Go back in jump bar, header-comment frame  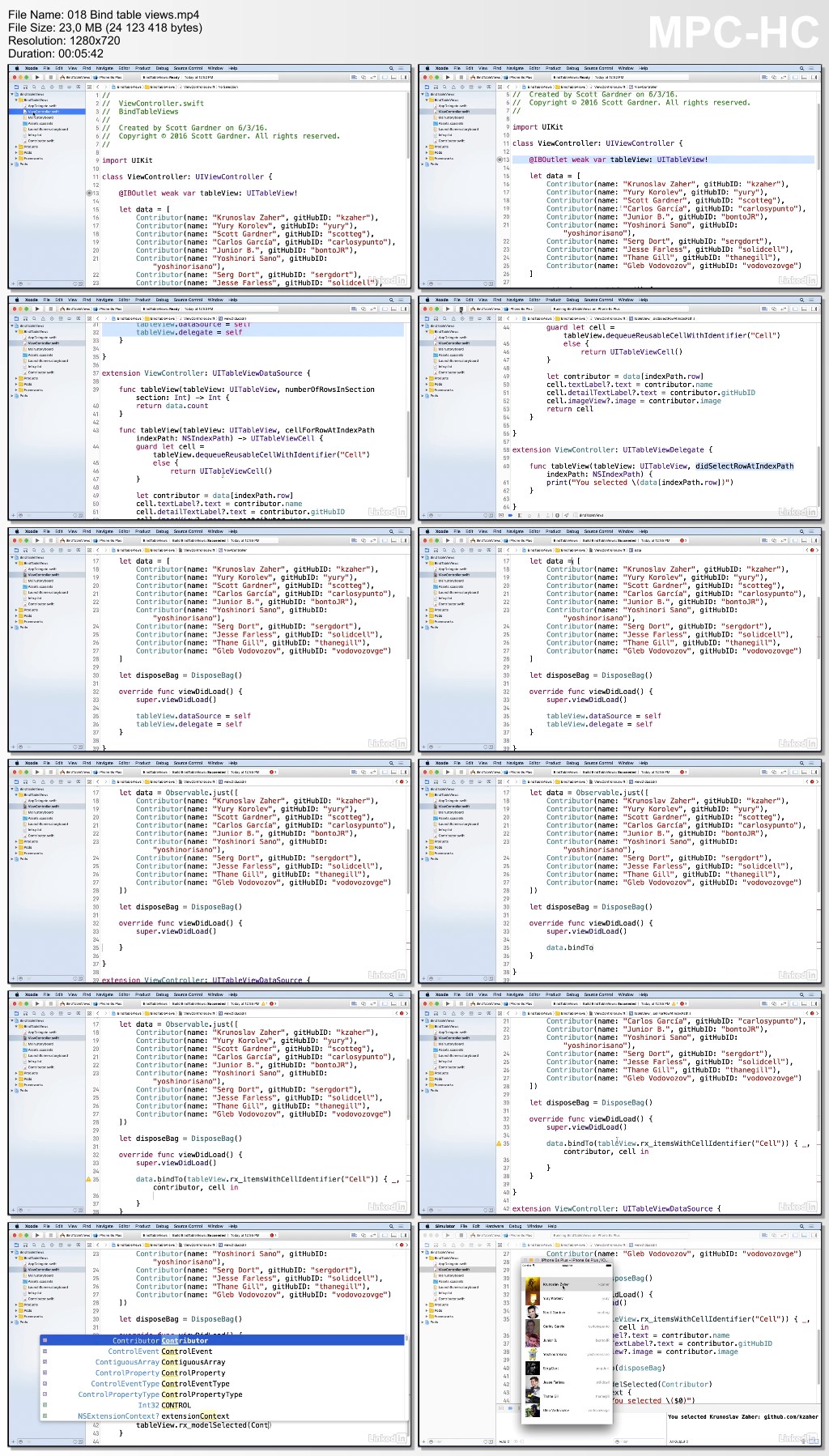click(97, 87)
